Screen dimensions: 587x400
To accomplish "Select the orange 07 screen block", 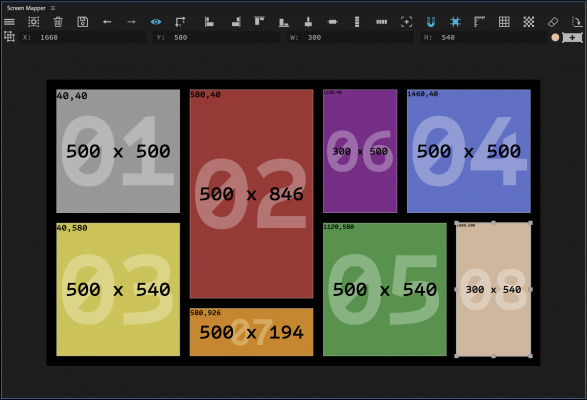I will [251, 332].
